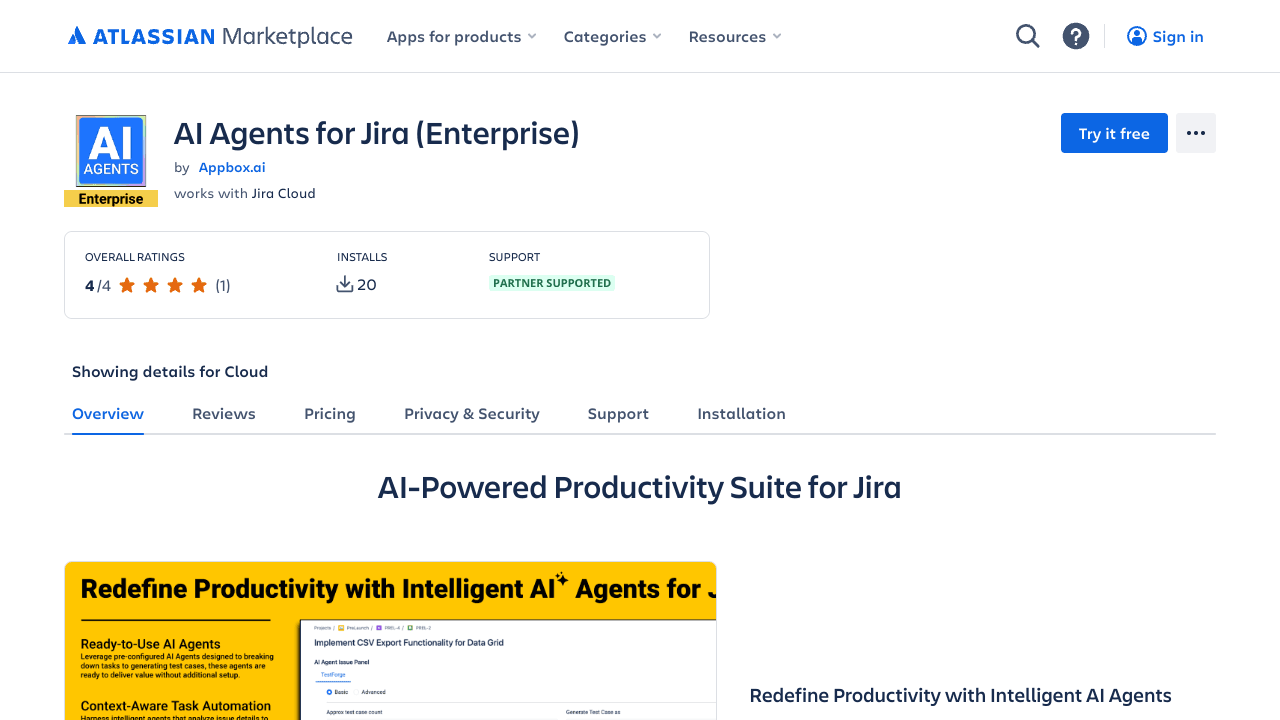1280x720 pixels.
Task: Click the help question mark icon
Action: [1076, 36]
